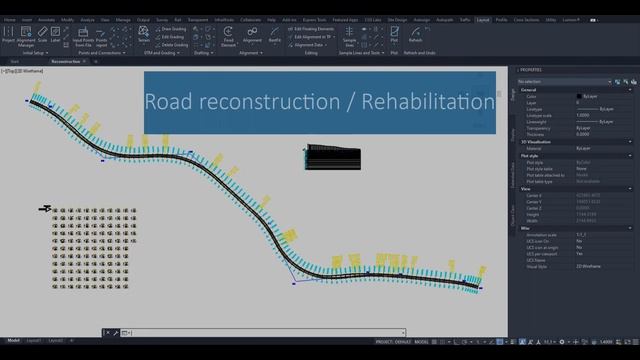Expand the Alignment panel
Image resolution: width=640 pixels, height=360 pixels.
click(251, 53)
